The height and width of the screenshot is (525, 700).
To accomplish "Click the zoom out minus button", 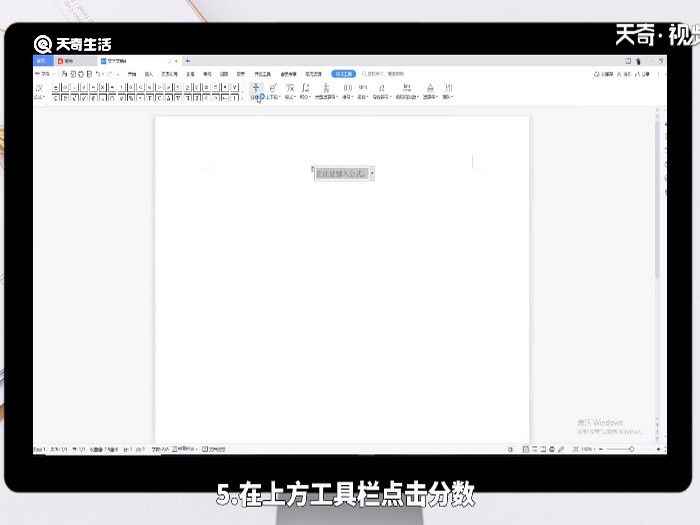I will (x=601, y=449).
